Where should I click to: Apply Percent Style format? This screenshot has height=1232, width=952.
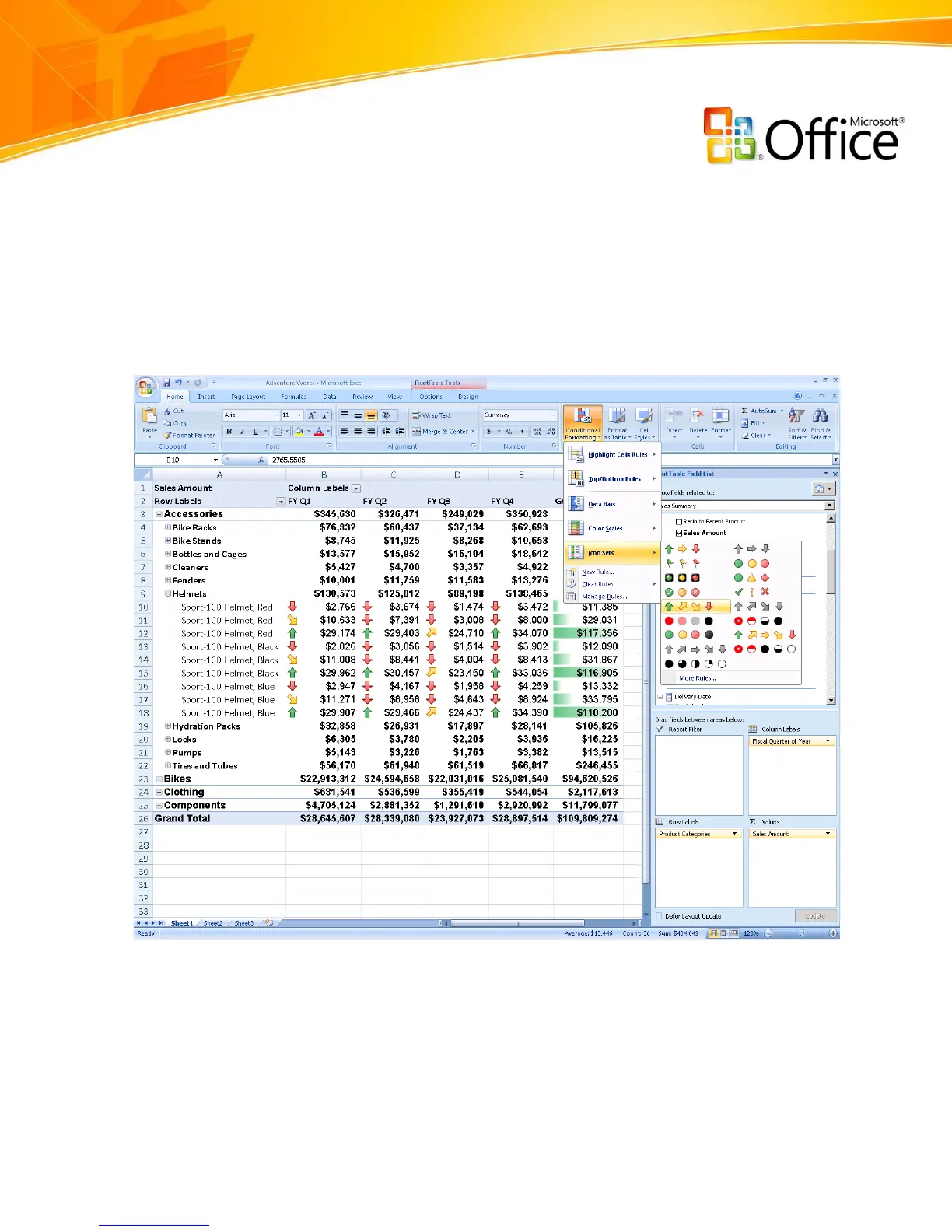click(x=509, y=431)
